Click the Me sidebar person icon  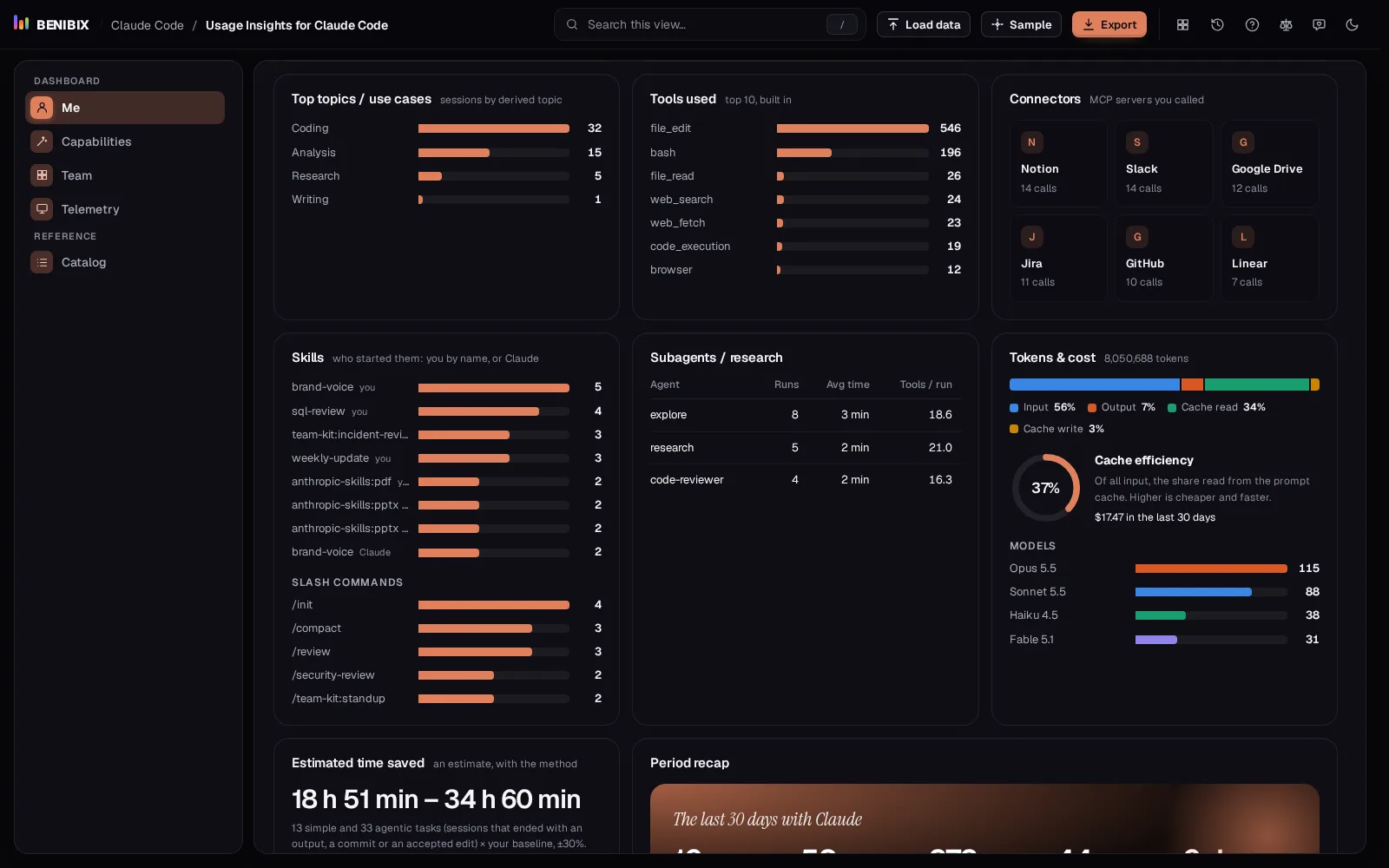pos(42,108)
